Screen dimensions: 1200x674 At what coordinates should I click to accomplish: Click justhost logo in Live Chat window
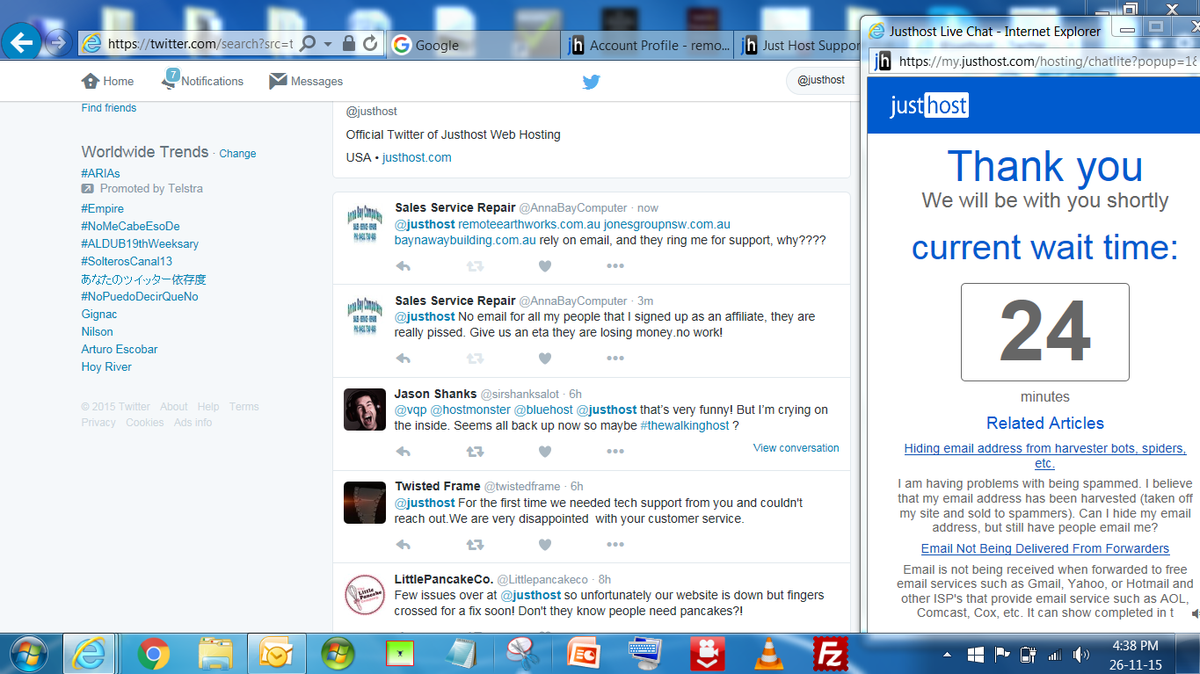pos(929,105)
